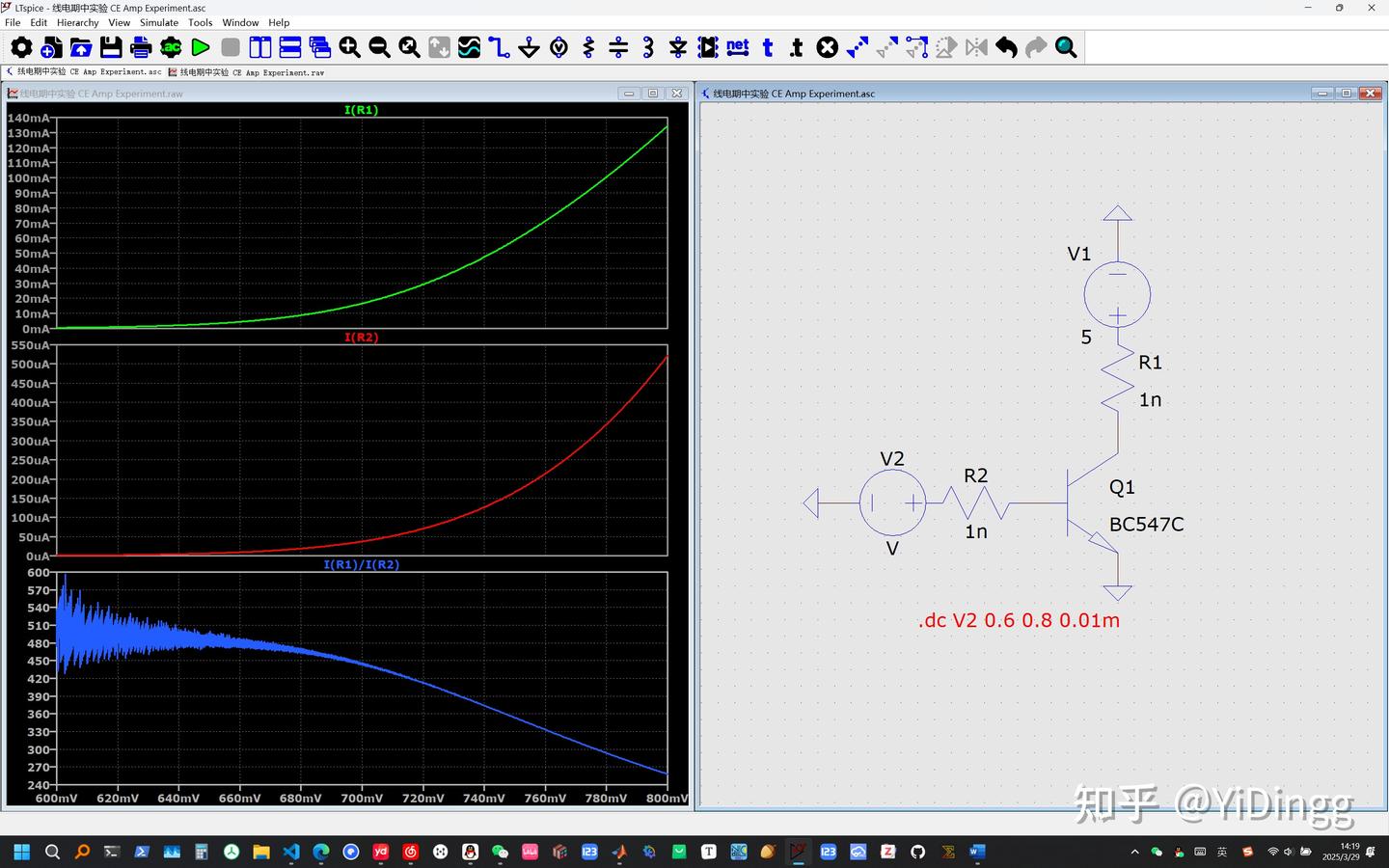
Task: Select the Wire drawing tool
Action: click(499, 47)
